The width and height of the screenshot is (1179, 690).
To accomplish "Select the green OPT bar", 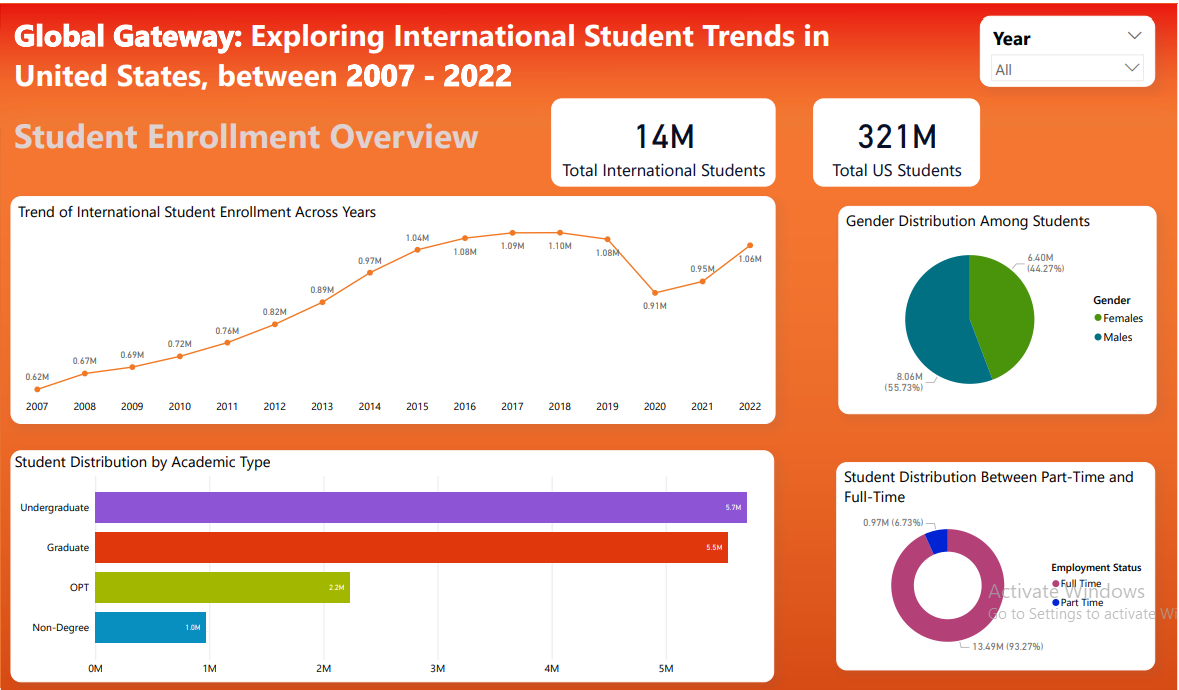I will coord(222,587).
